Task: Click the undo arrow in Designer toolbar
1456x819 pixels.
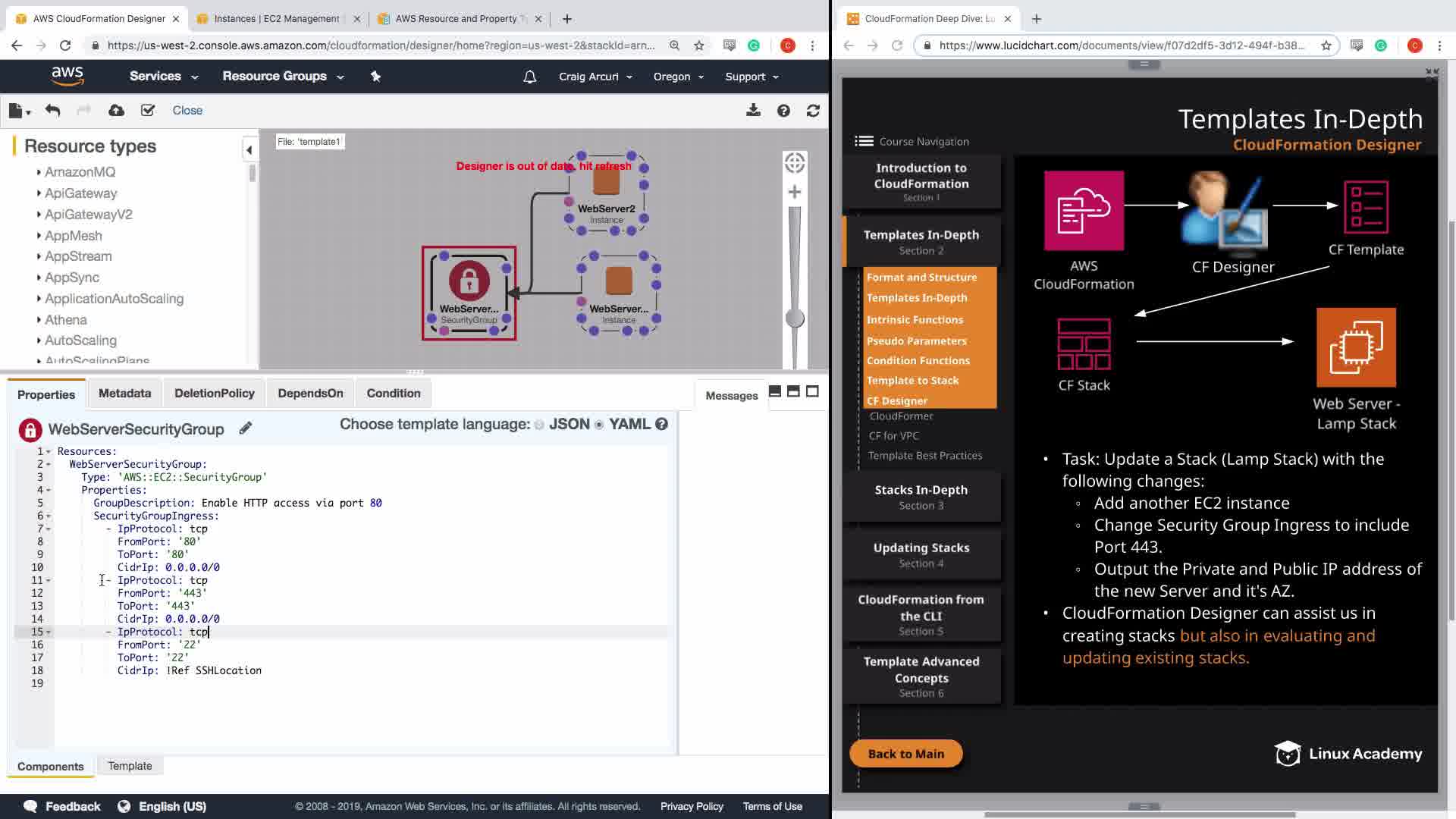Action: click(52, 111)
